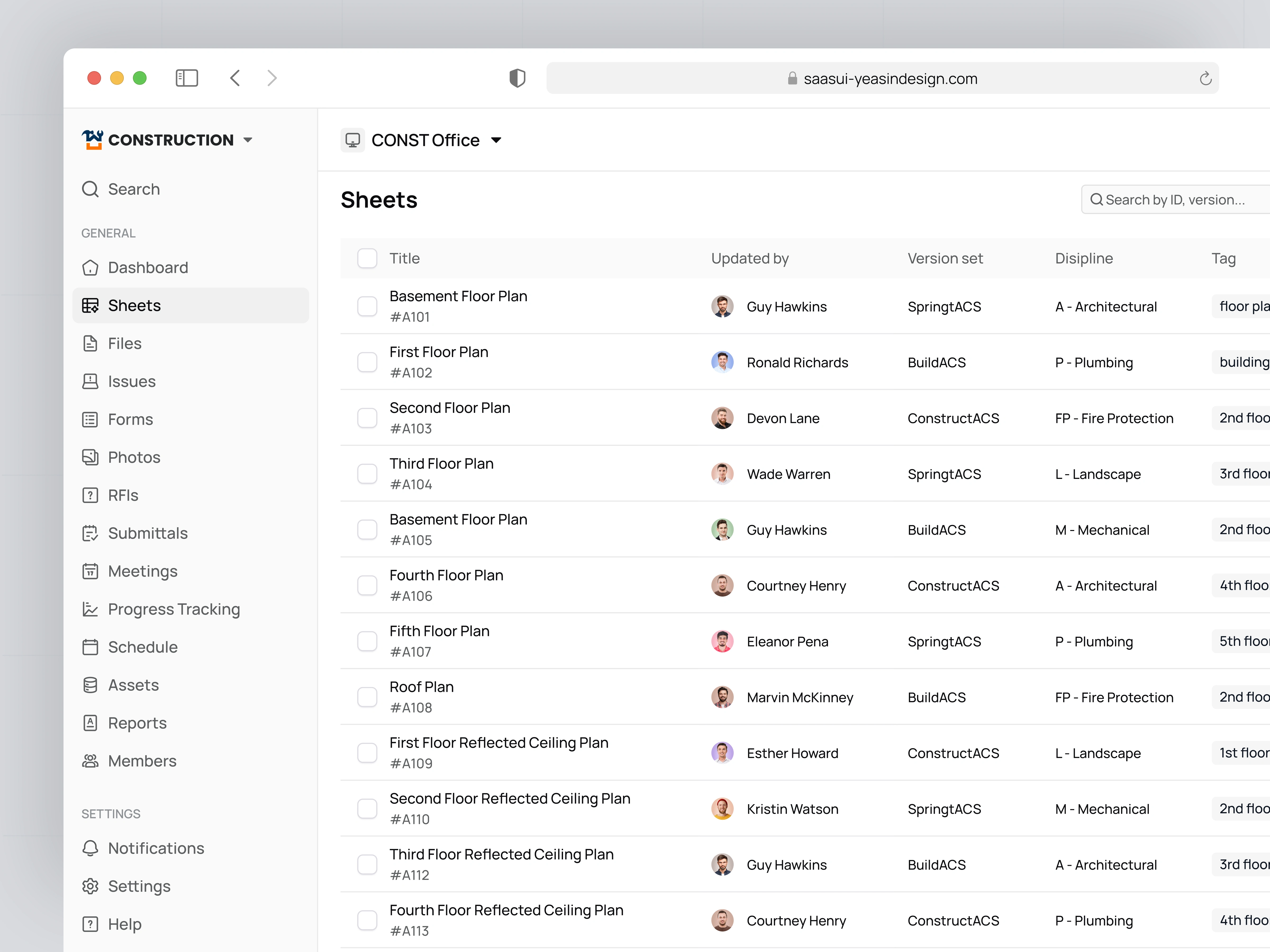This screenshot has height=952, width=1270.
Task: Click the Tag column header
Action: (1223, 259)
